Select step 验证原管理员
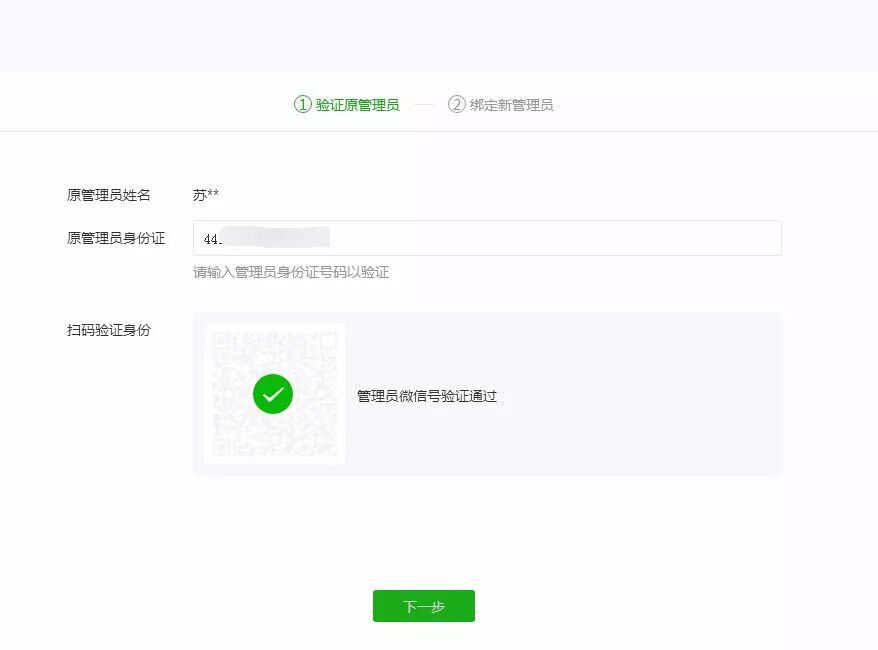878x650 pixels. tap(347, 105)
